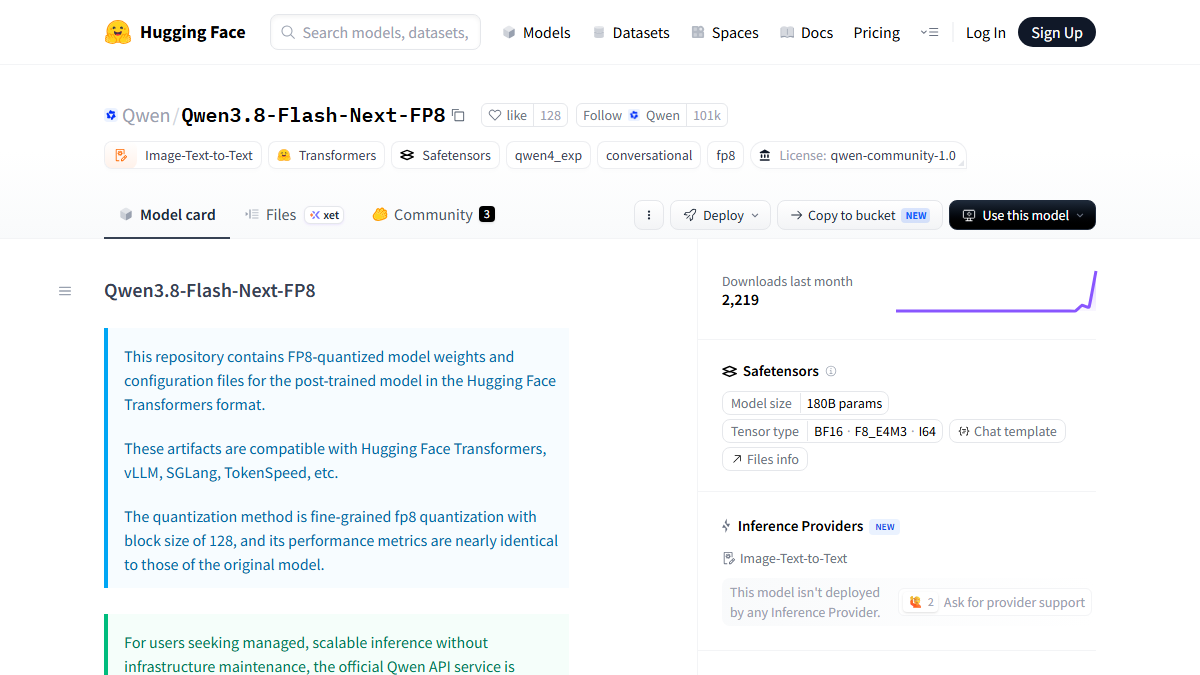Open the Datasets navigation link

tap(631, 32)
